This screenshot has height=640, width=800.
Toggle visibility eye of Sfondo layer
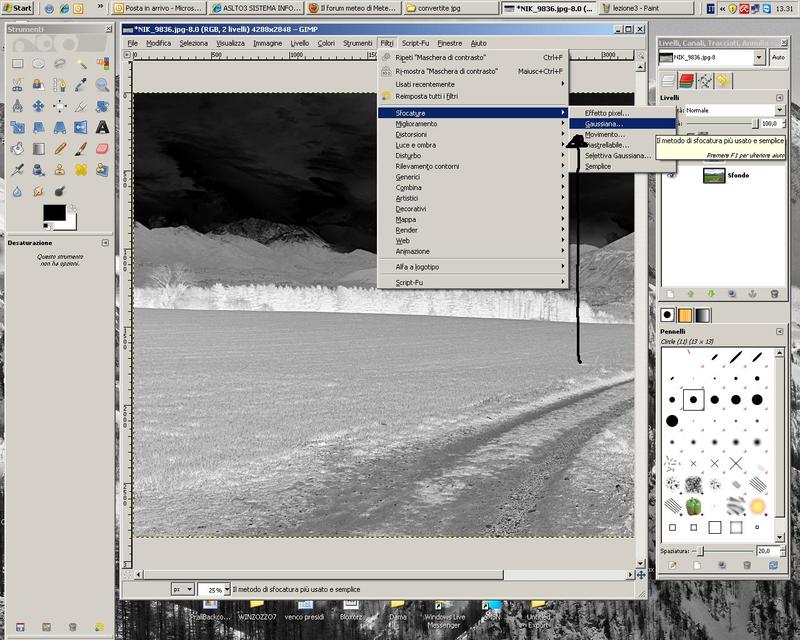pos(671,175)
